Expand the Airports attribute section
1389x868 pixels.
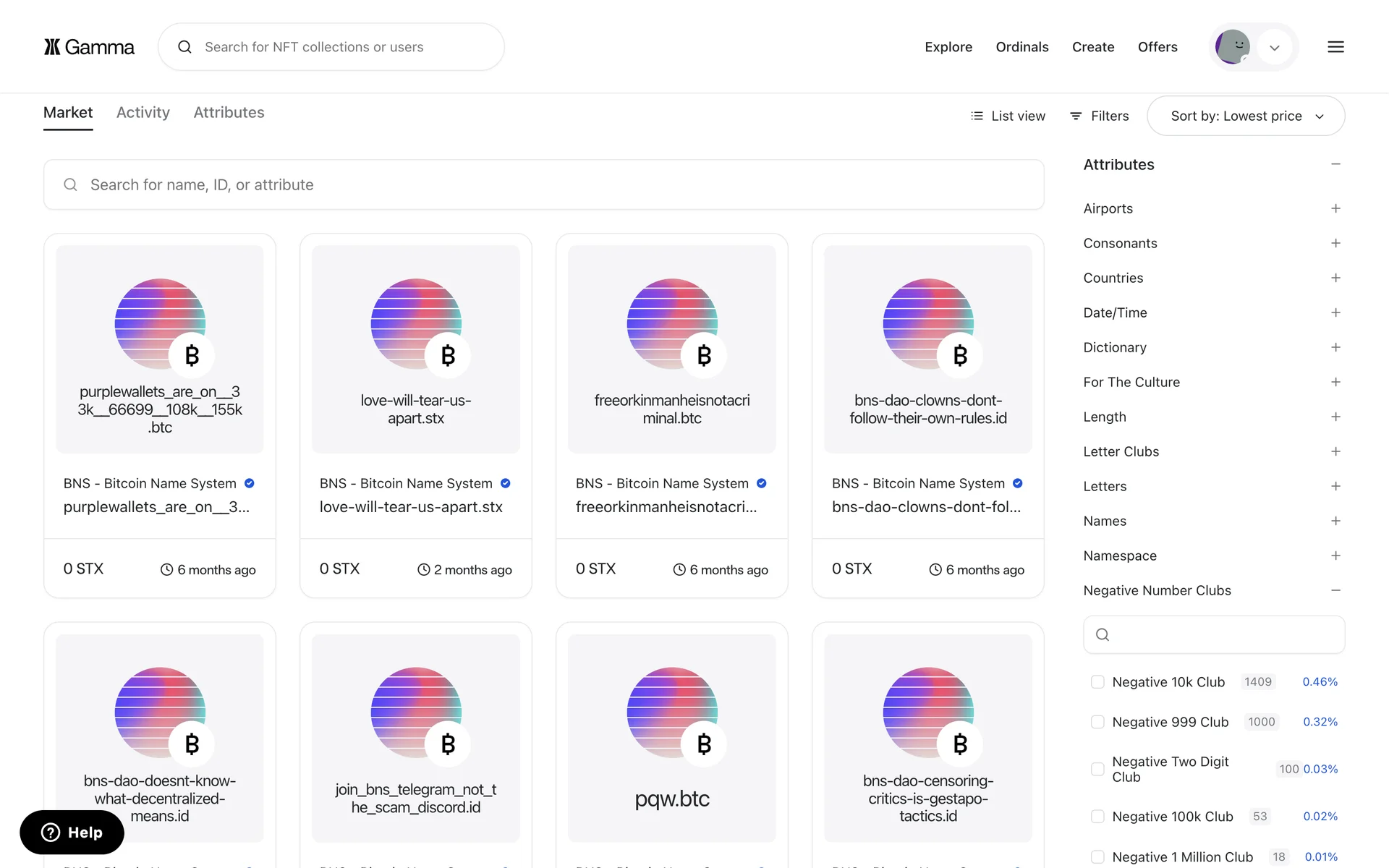click(1335, 208)
